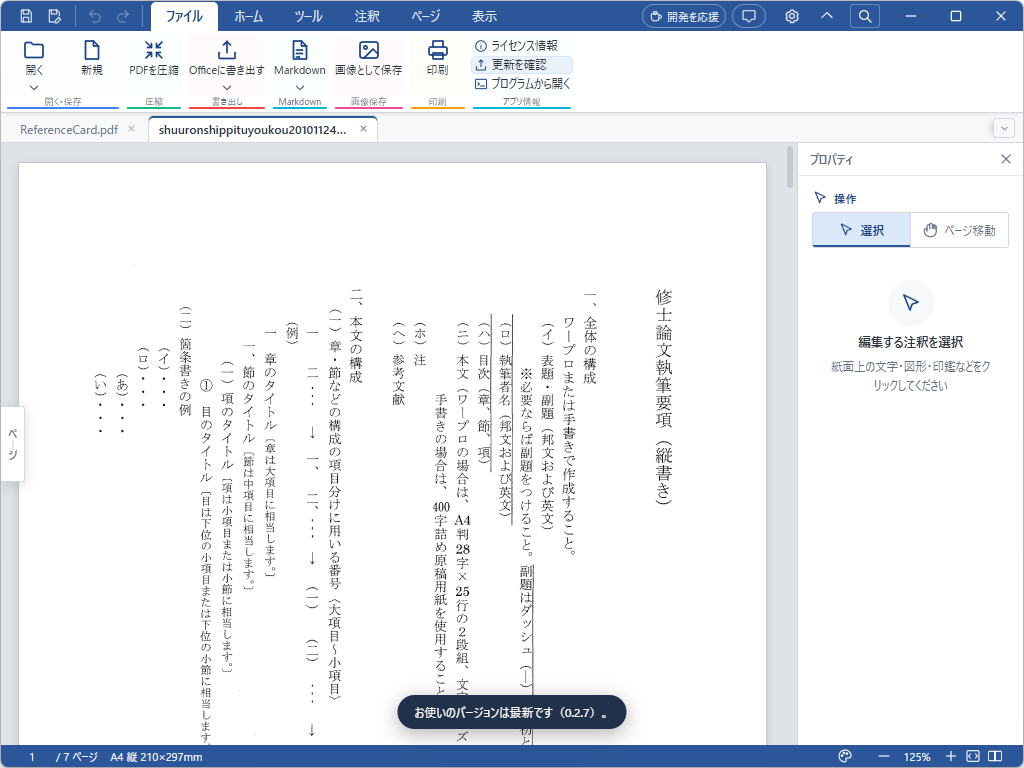Open the ホーム ribbon tab
Screen dimensions: 1024x768
tap(248, 16)
